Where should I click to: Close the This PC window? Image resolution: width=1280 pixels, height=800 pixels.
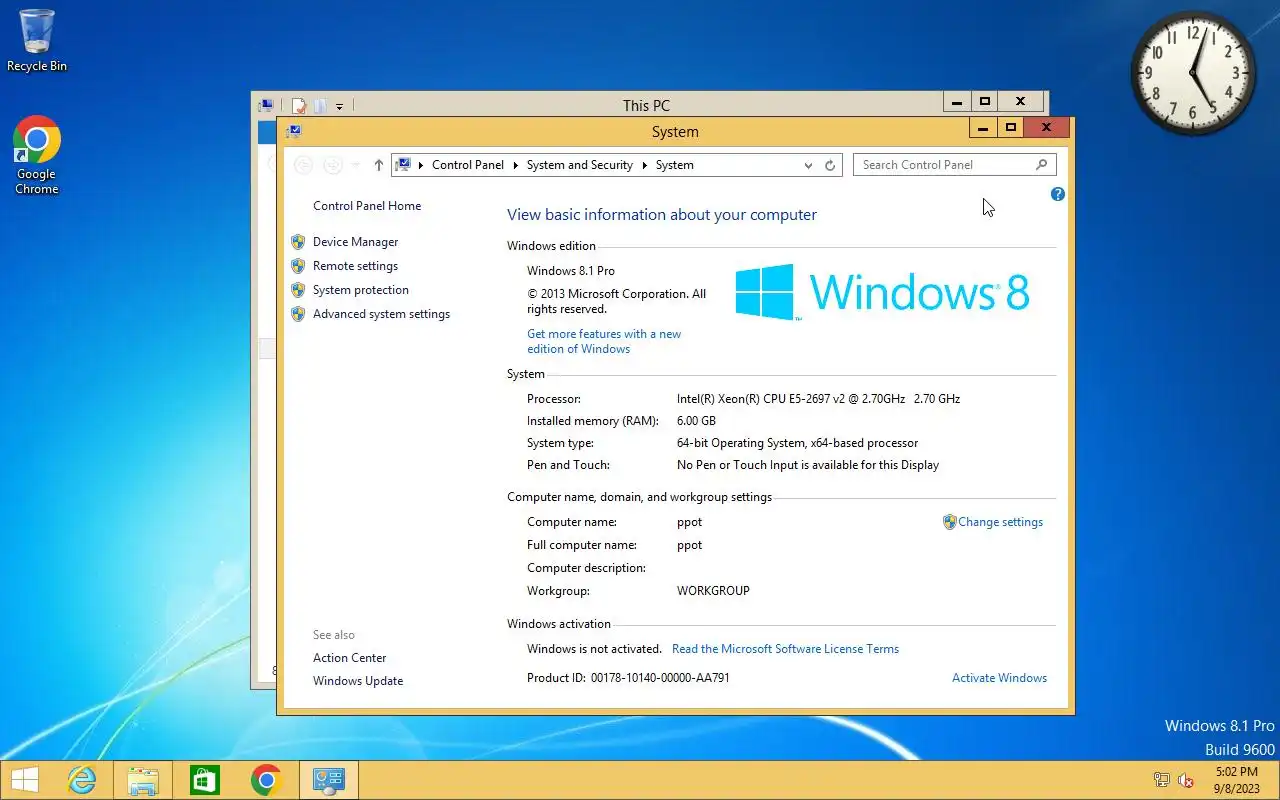point(1020,101)
